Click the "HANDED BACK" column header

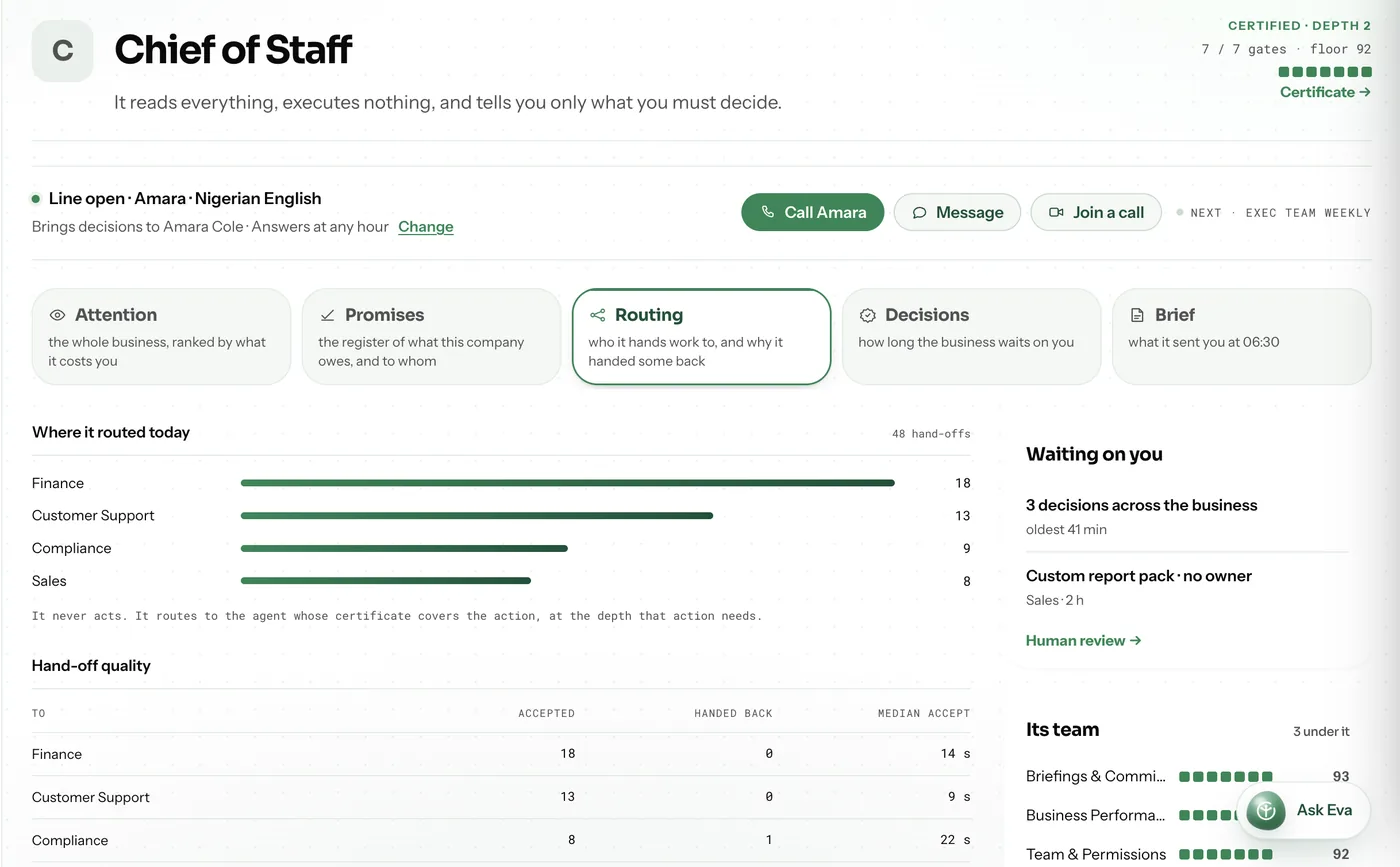(734, 713)
